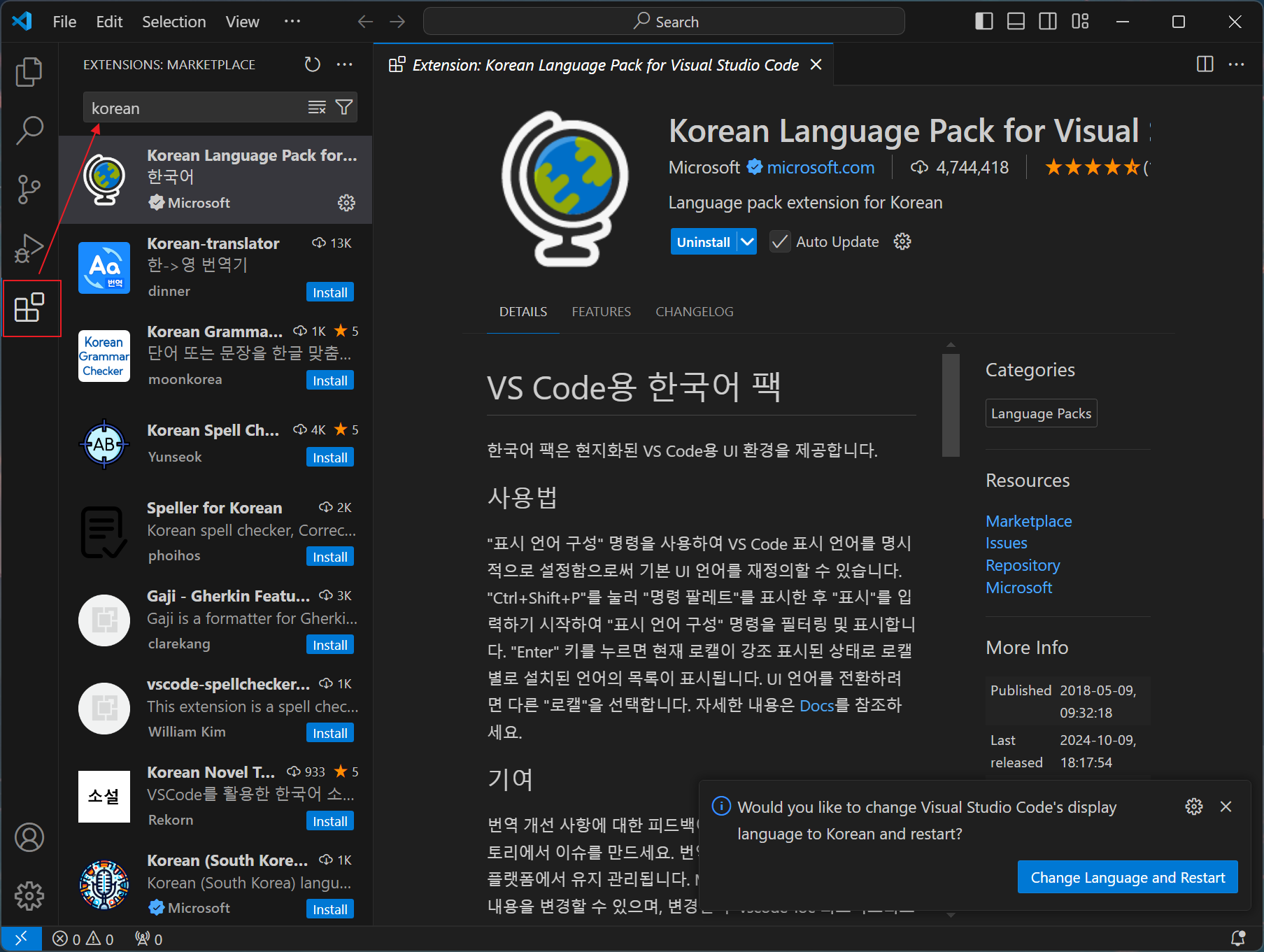The image size is (1264, 952).
Task: Open the Docs link in description
Action: coord(816,705)
